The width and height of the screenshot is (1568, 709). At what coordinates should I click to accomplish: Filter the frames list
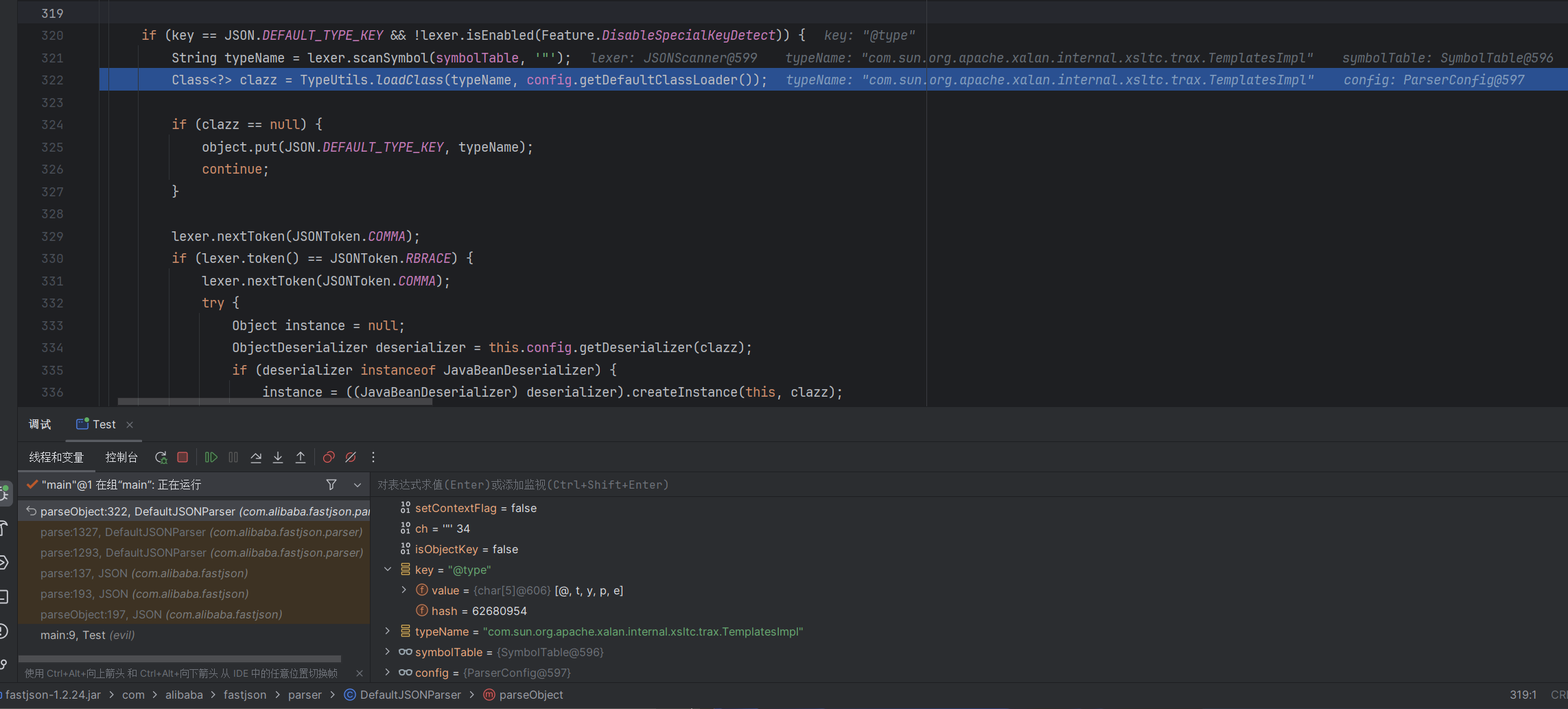click(x=331, y=485)
